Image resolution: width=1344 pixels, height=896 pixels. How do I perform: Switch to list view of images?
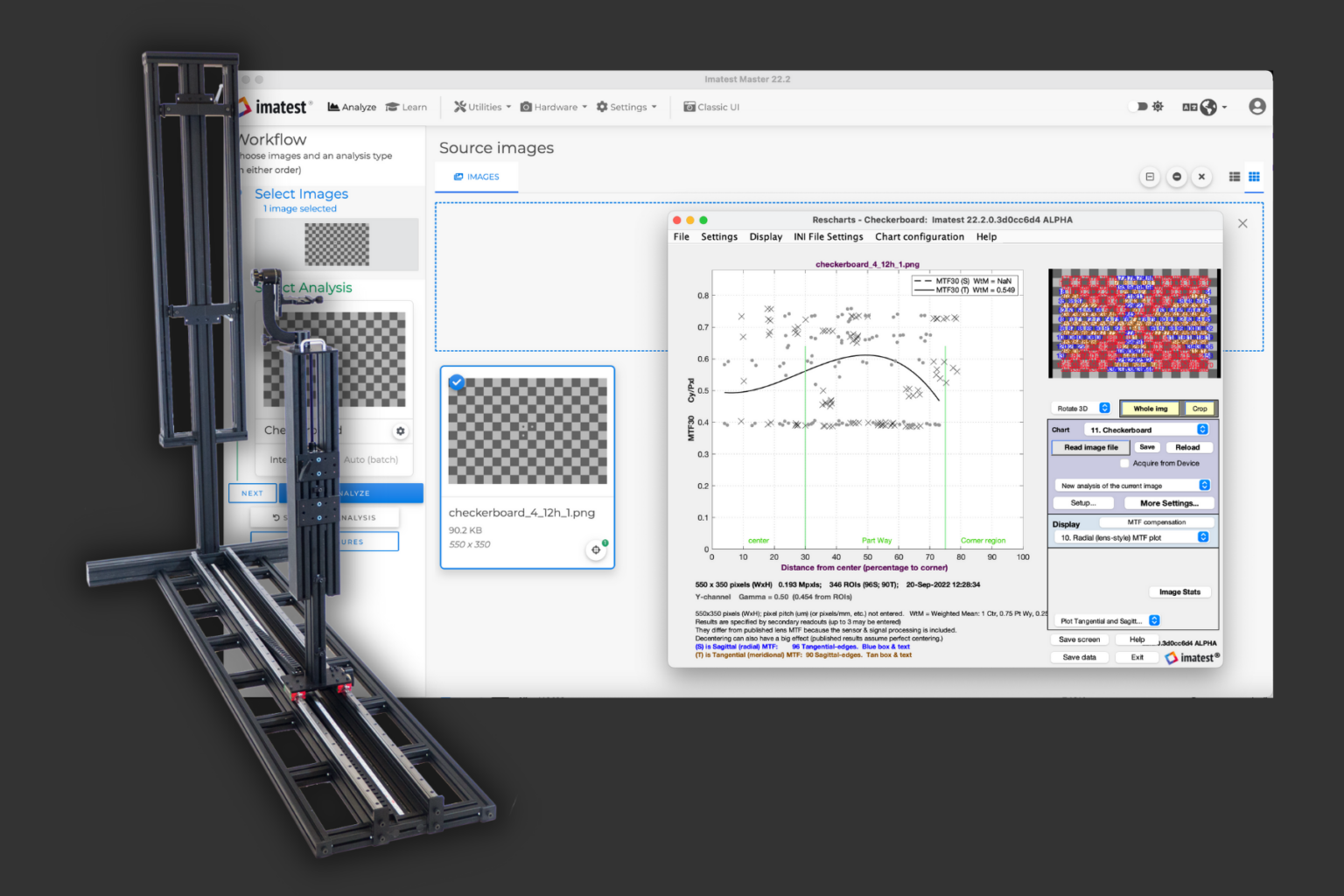tap(1234, 177)
